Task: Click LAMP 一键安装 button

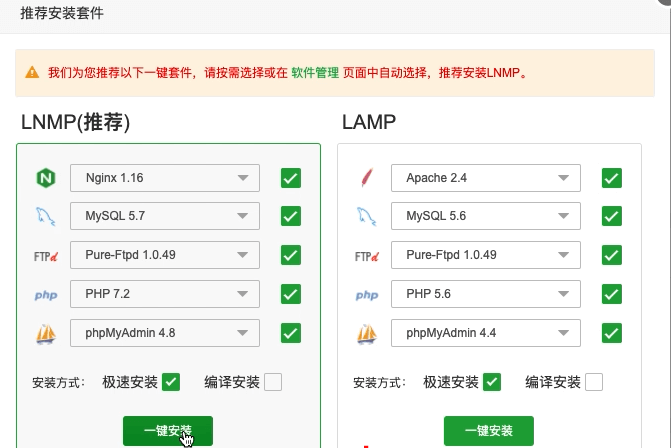Action: click(x=489, y=431)
